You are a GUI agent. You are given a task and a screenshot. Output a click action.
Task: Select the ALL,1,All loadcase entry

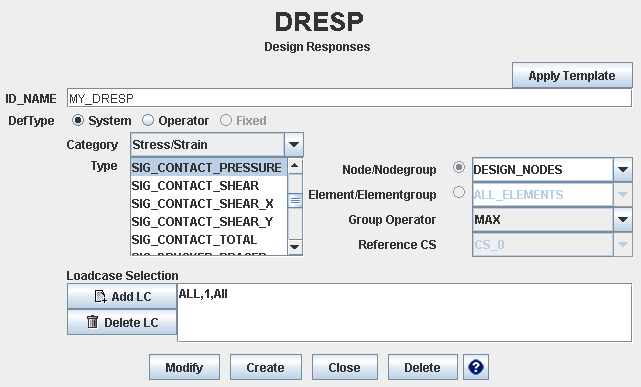[203, 294]
